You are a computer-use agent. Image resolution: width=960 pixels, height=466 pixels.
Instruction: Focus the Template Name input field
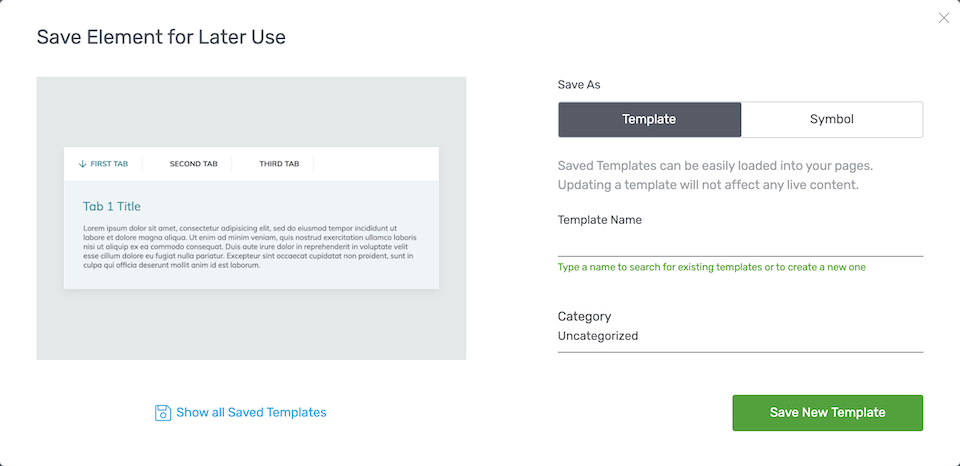740,244
